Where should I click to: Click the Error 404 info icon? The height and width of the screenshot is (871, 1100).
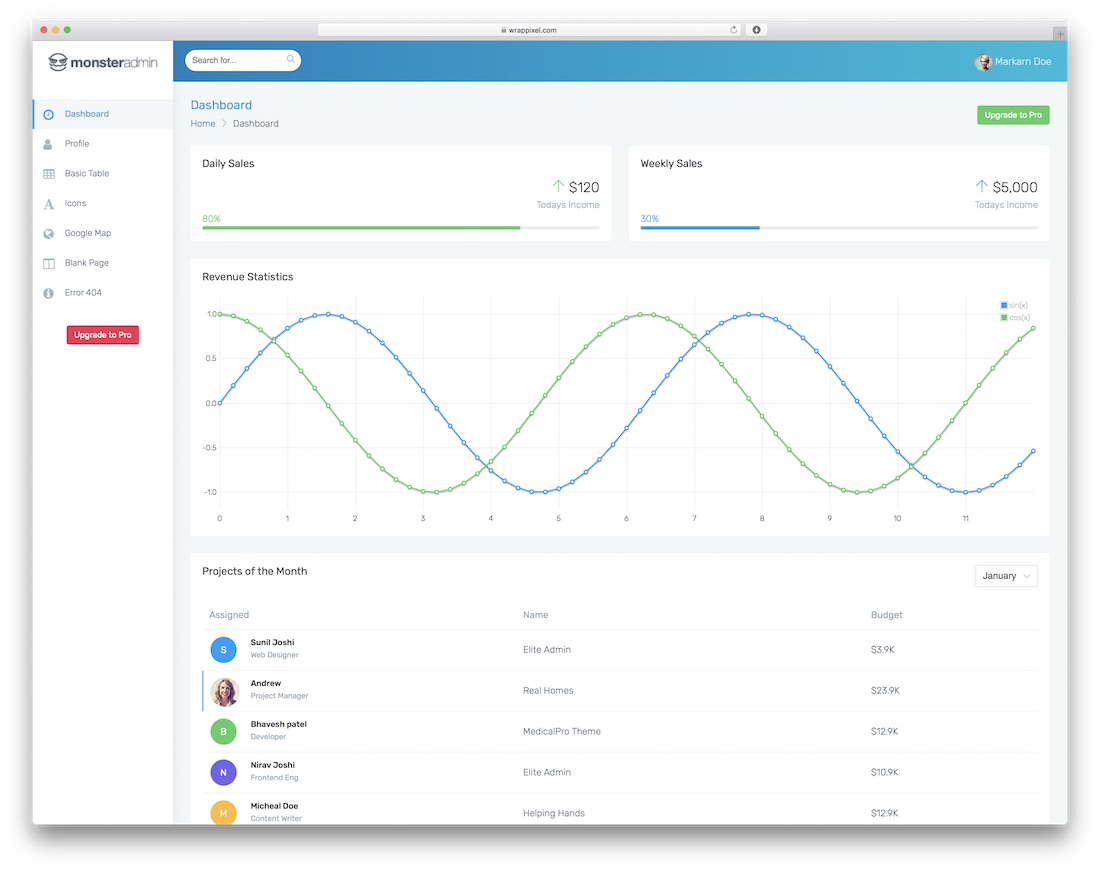pos(48,293)
